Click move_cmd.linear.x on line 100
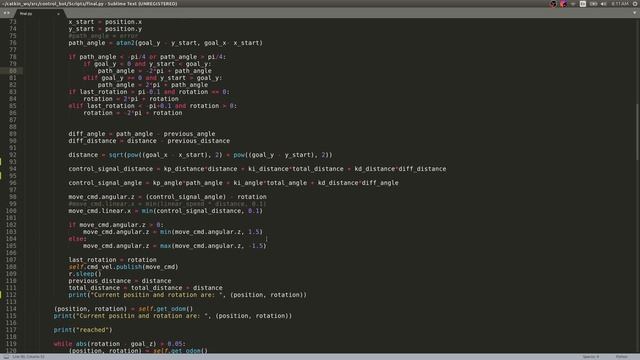Viewport: 640px width, 360px height. click(x=100, y=211)
